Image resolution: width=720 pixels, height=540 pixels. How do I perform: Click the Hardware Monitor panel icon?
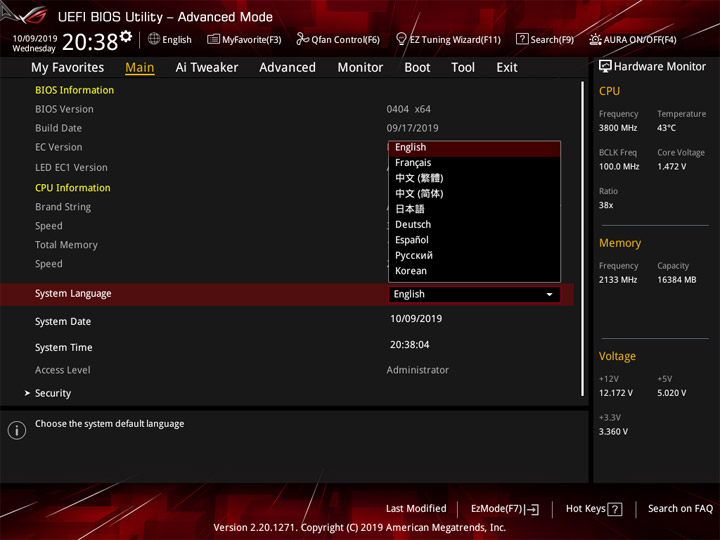click(605, 67)
